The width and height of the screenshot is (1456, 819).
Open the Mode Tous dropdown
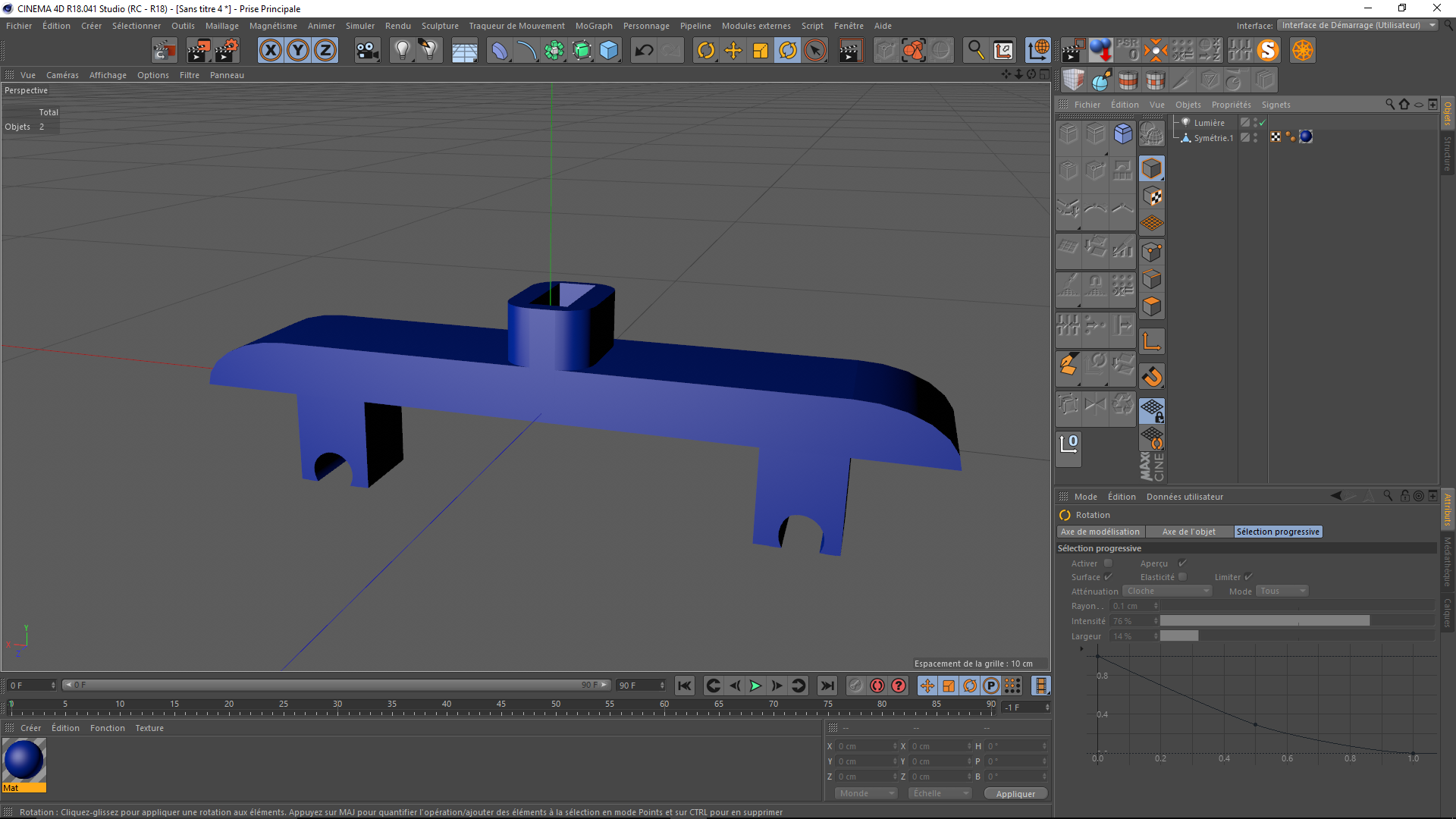point(1283,591)
